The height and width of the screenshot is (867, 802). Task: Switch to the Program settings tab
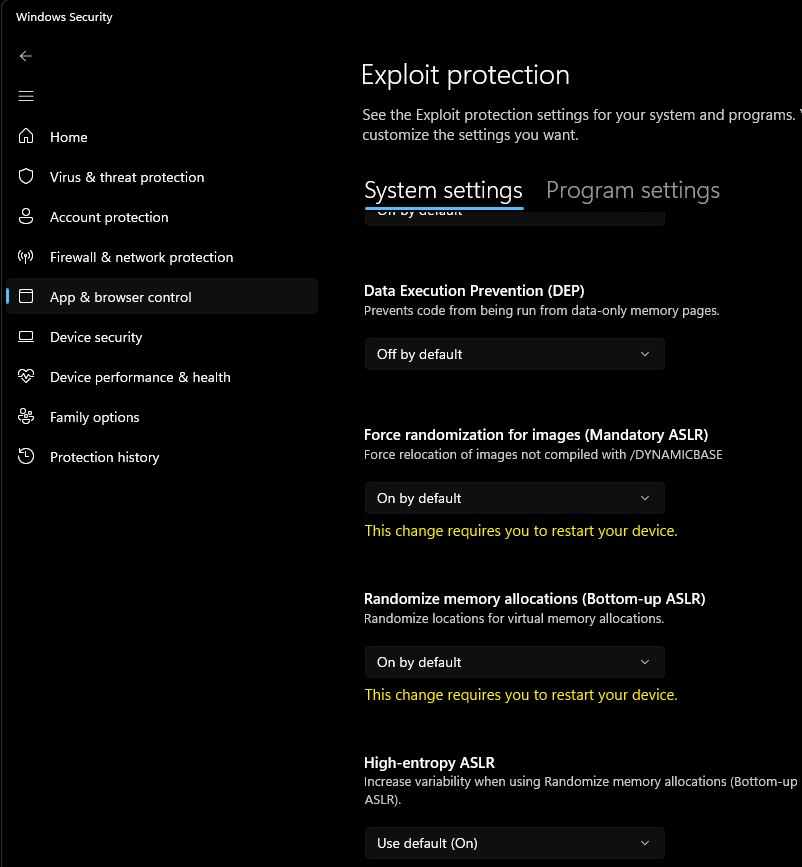coord(632,190)
